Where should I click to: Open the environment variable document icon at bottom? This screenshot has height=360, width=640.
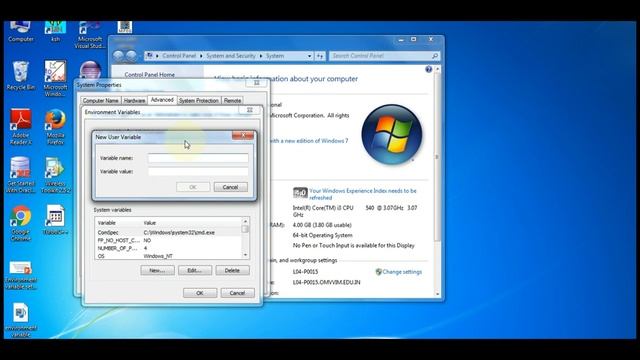tap(20, 320)
